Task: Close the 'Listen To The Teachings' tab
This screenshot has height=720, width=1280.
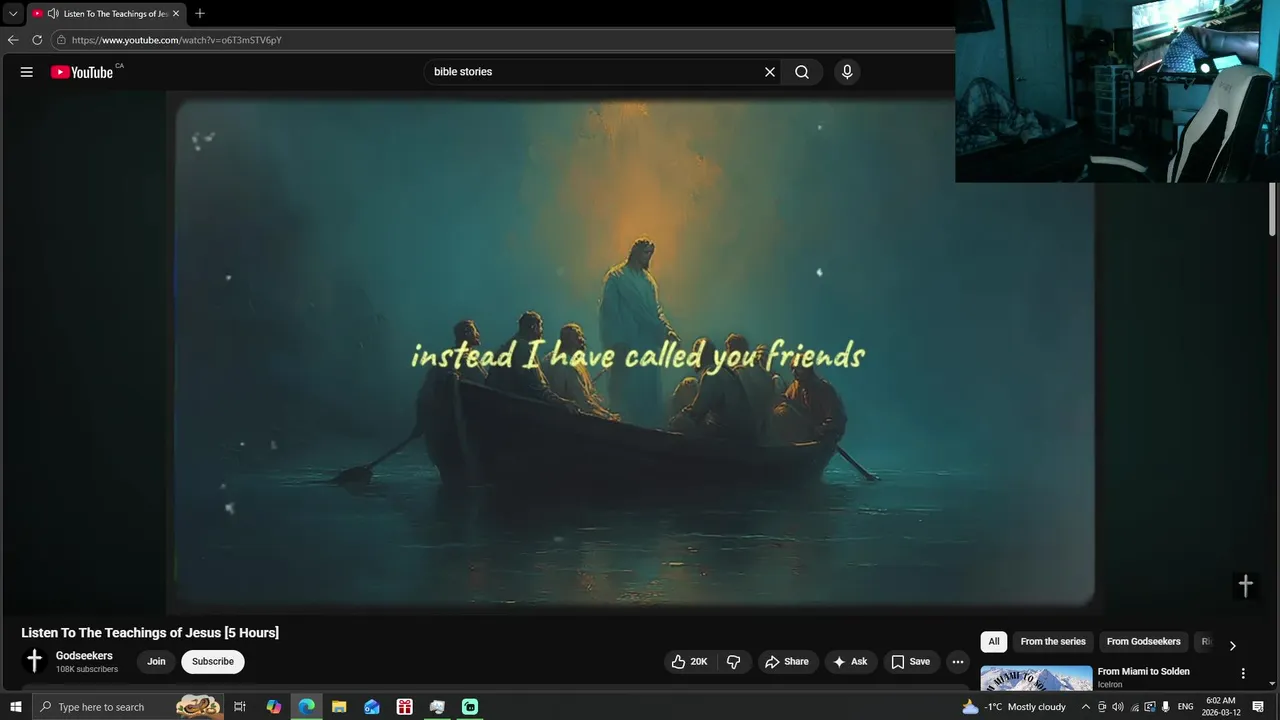Action: pyautogui.click(x=176, y=14)
